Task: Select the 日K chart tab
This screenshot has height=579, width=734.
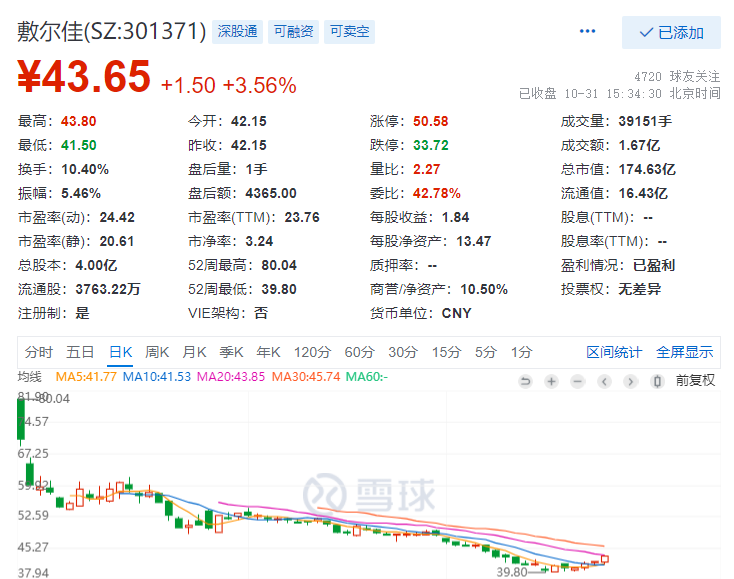Action: [120, 352]
